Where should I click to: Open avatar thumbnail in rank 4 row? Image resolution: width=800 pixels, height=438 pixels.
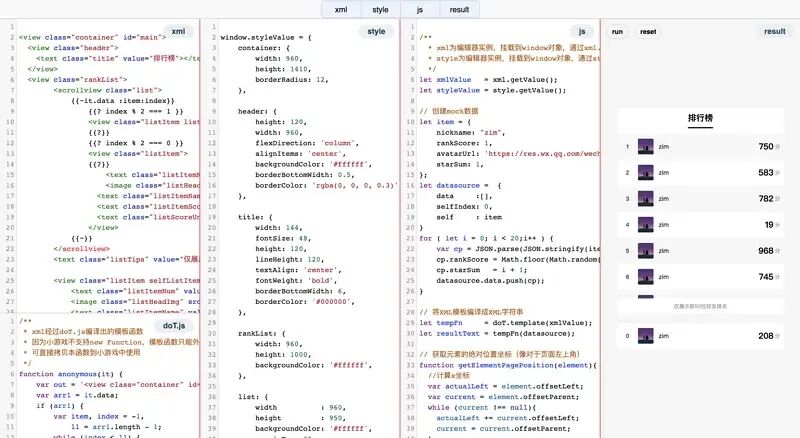645,225
